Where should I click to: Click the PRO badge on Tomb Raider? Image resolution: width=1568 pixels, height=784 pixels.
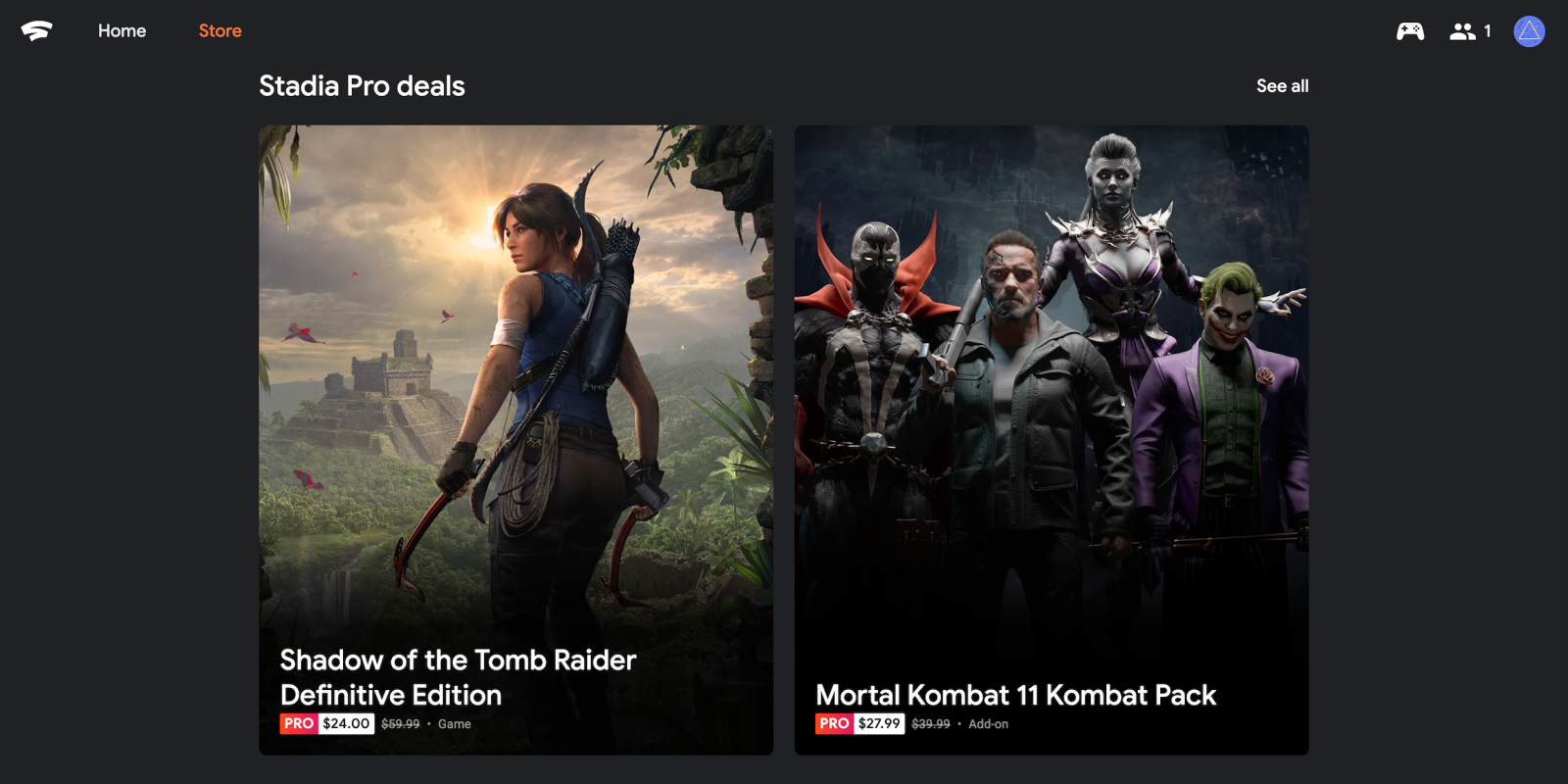pos(299,723)
